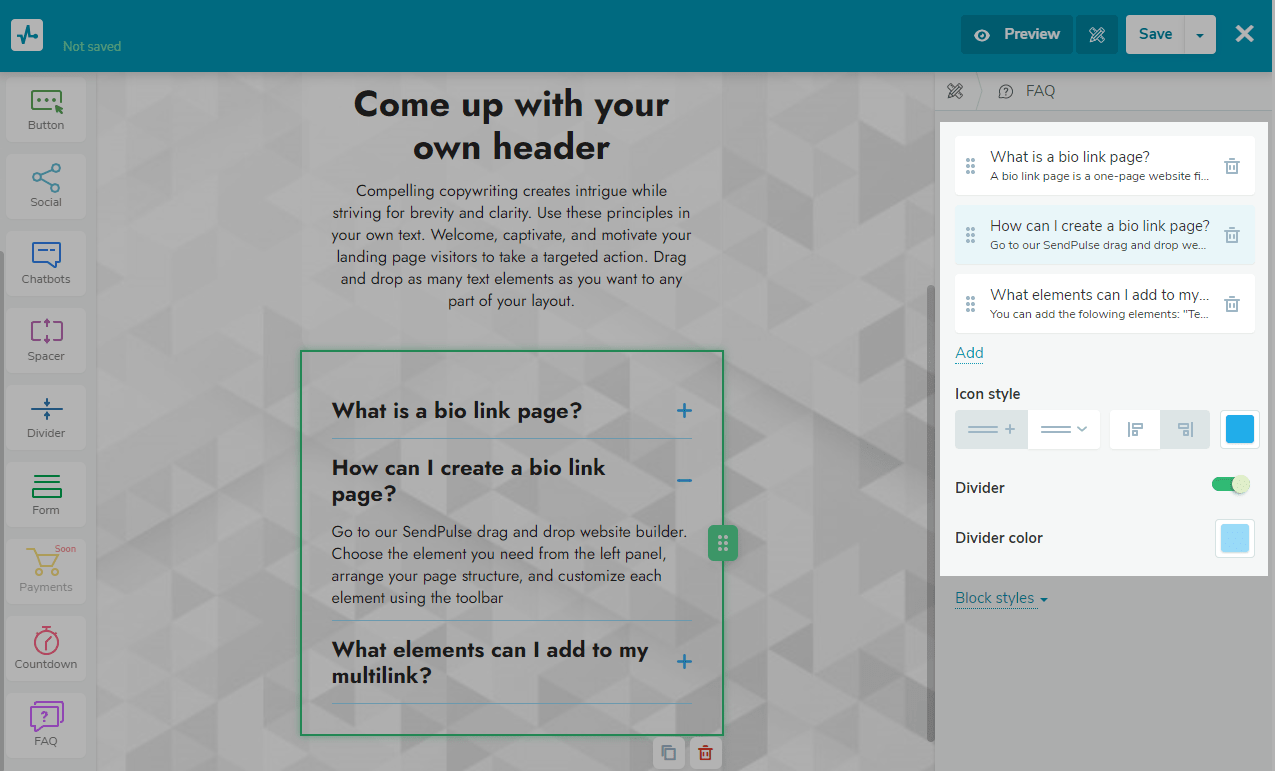Select chevron icon style option
Viewport: 1275px width, 771px height.
[1064, 429]
